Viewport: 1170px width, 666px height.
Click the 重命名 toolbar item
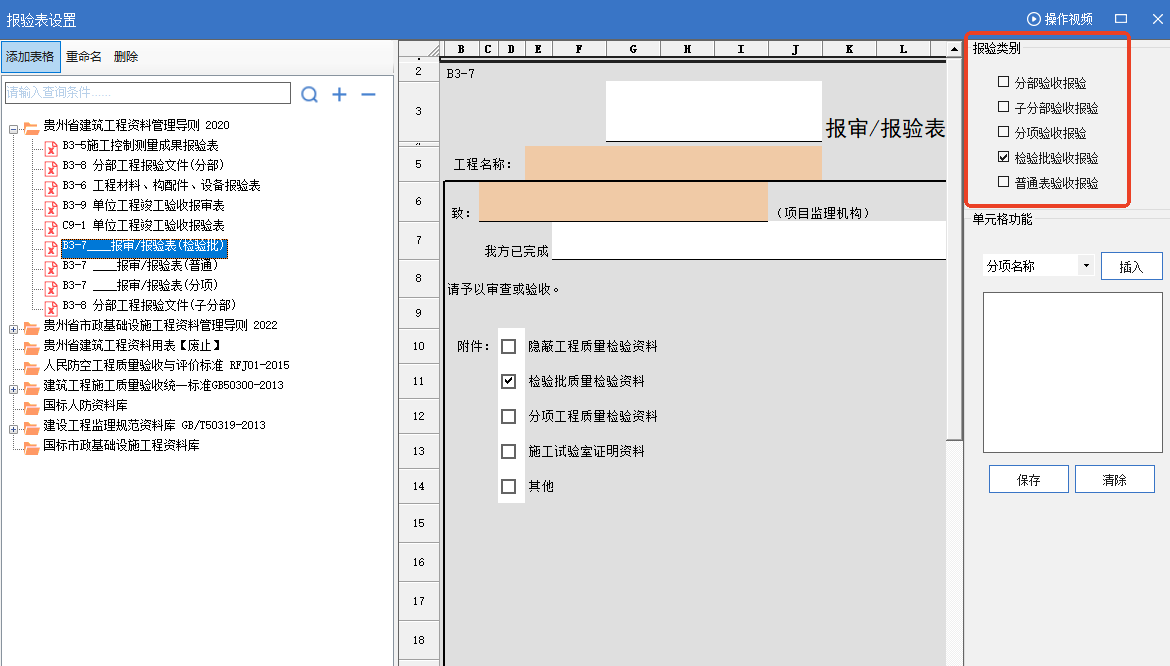coord(84,57)
